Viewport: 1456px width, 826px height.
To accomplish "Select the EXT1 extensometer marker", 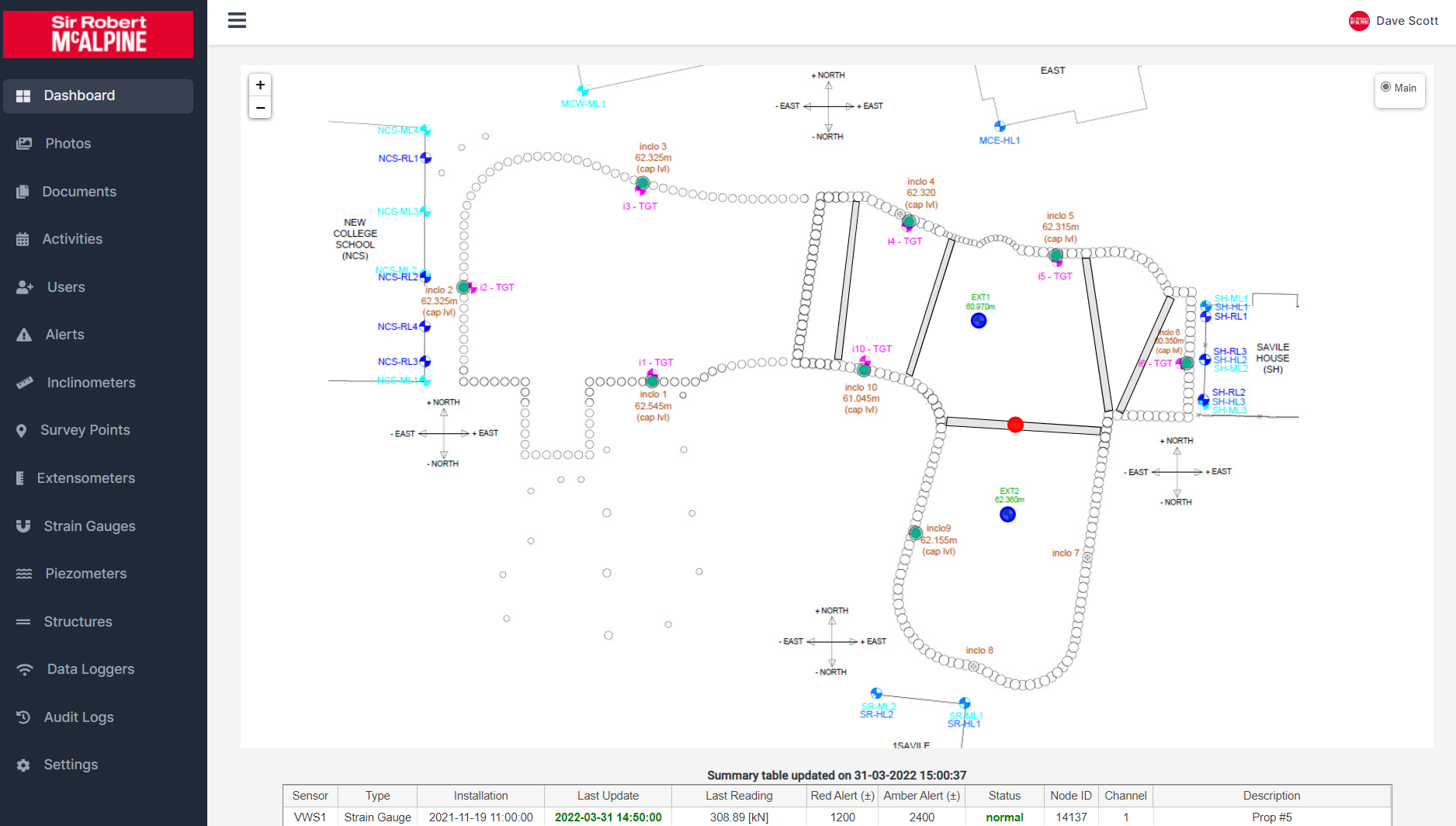I will tap(979, 321).
